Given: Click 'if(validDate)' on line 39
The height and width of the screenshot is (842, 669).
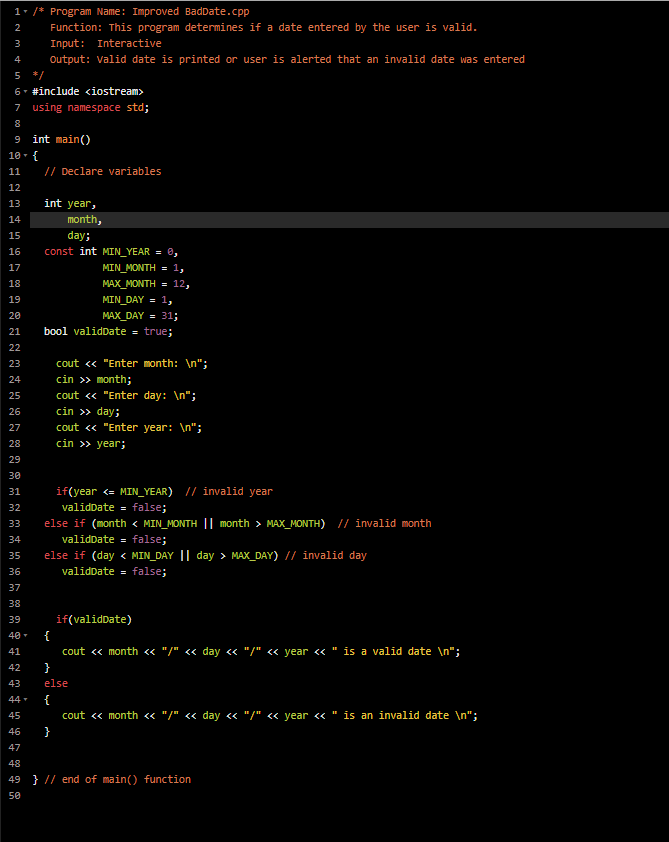Looking at the screenshot, I should click(94, 619).
